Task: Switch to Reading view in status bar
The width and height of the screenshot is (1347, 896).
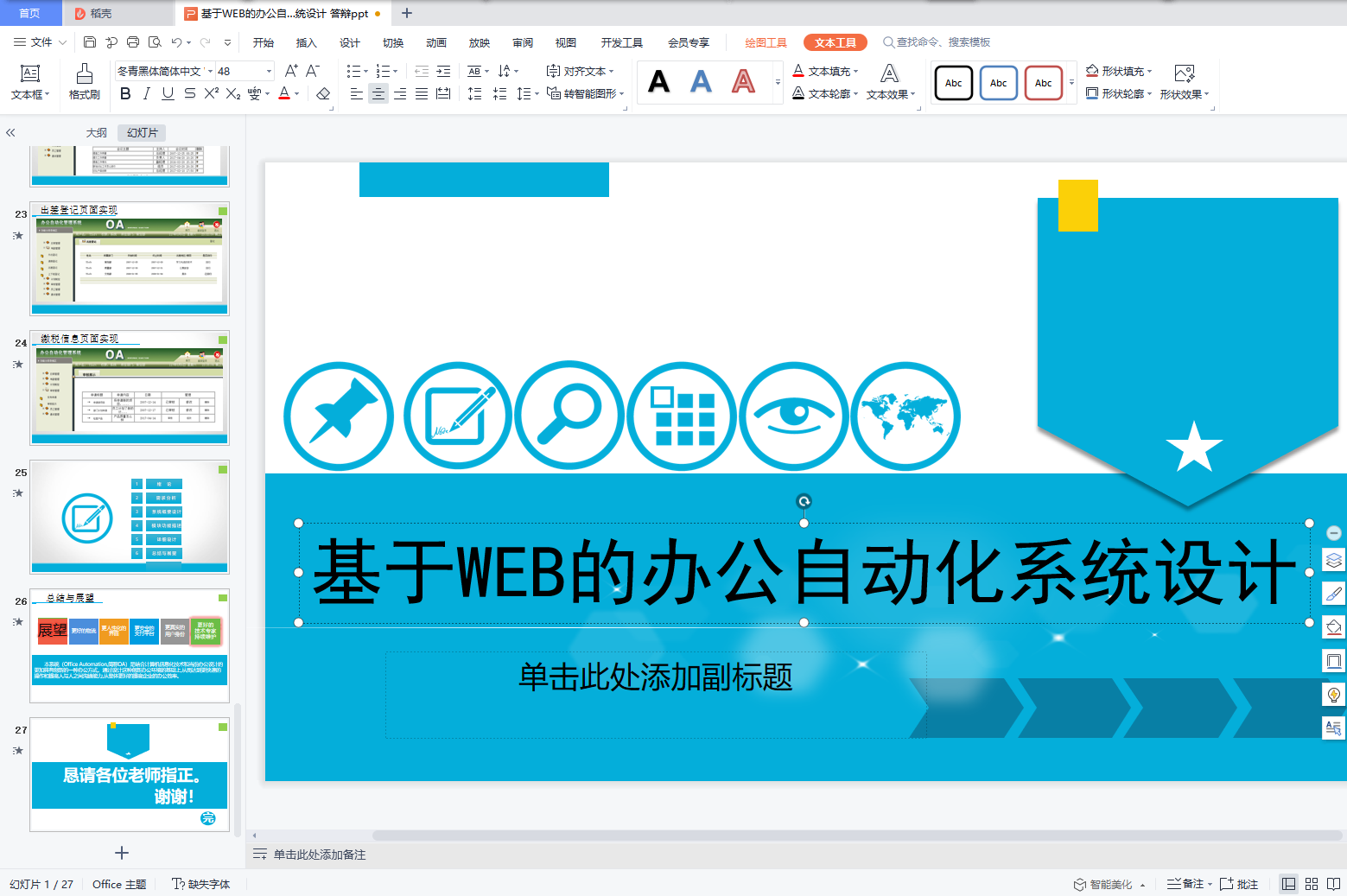Action: [x=1334, y=884]
